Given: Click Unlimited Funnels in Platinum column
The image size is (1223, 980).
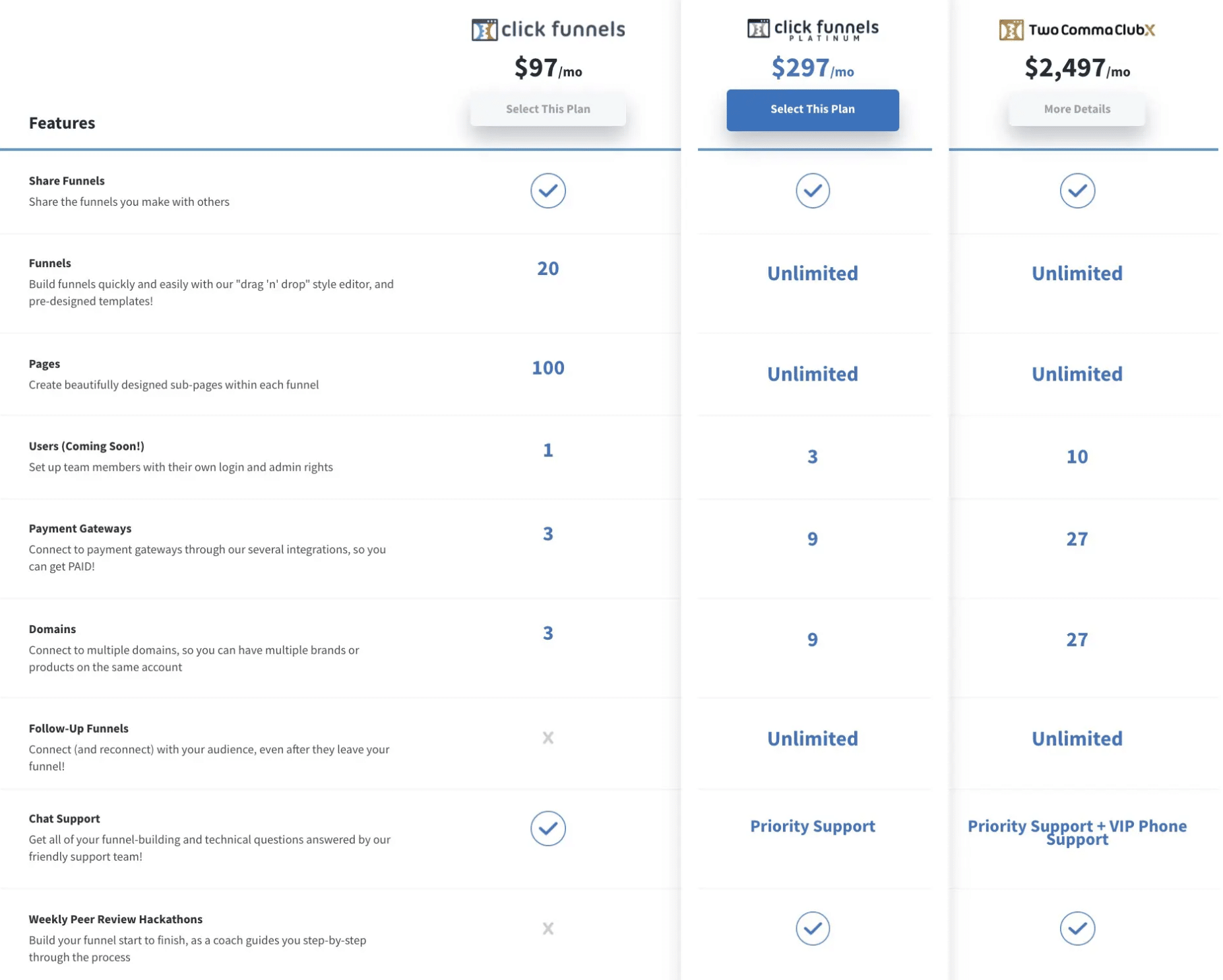Looking at the screenshot, I should click(813, 274).
